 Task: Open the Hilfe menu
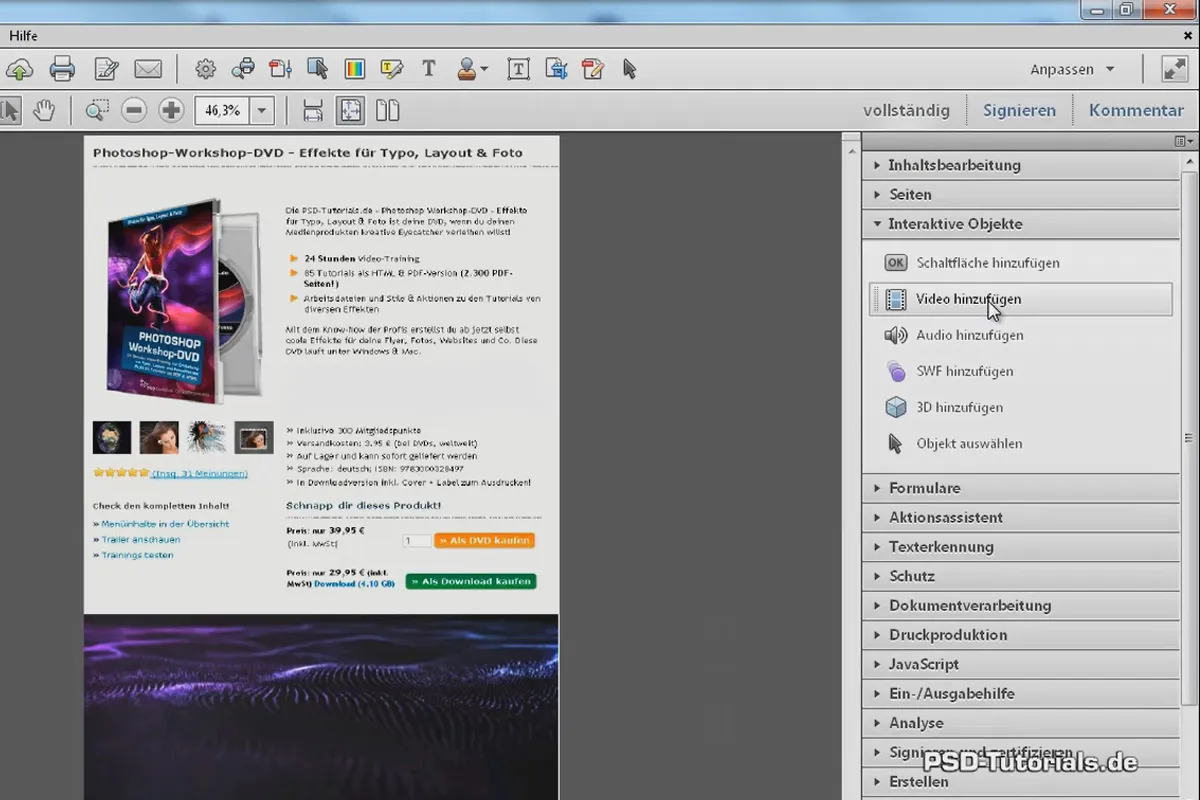[x=23, y=35]
